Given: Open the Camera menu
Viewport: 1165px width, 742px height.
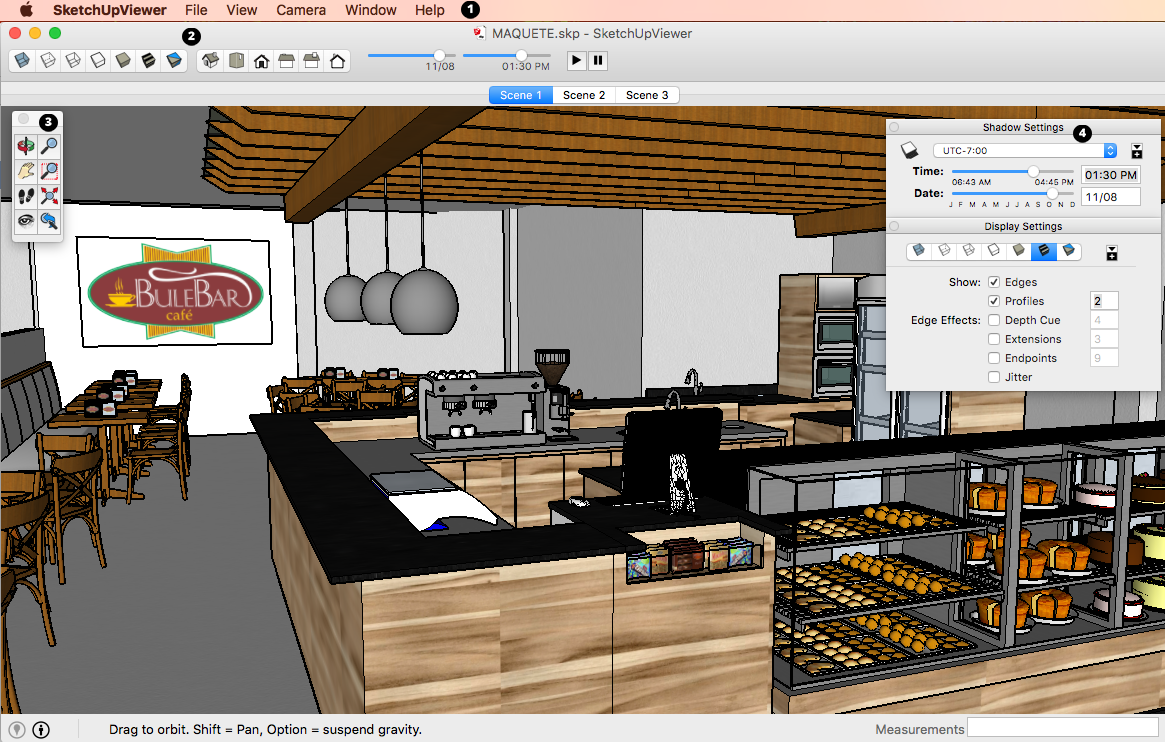Looking at the screenshot, I should (301, 10).
